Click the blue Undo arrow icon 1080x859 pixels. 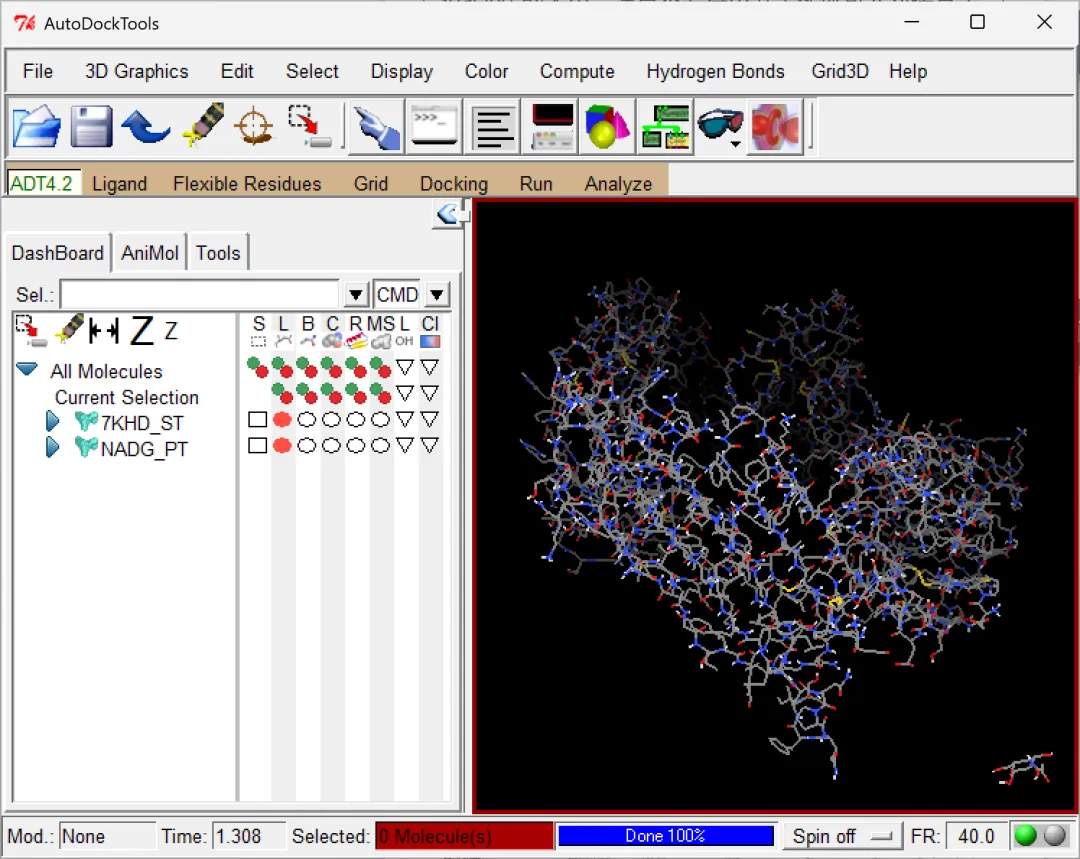[x=145, y=126]
